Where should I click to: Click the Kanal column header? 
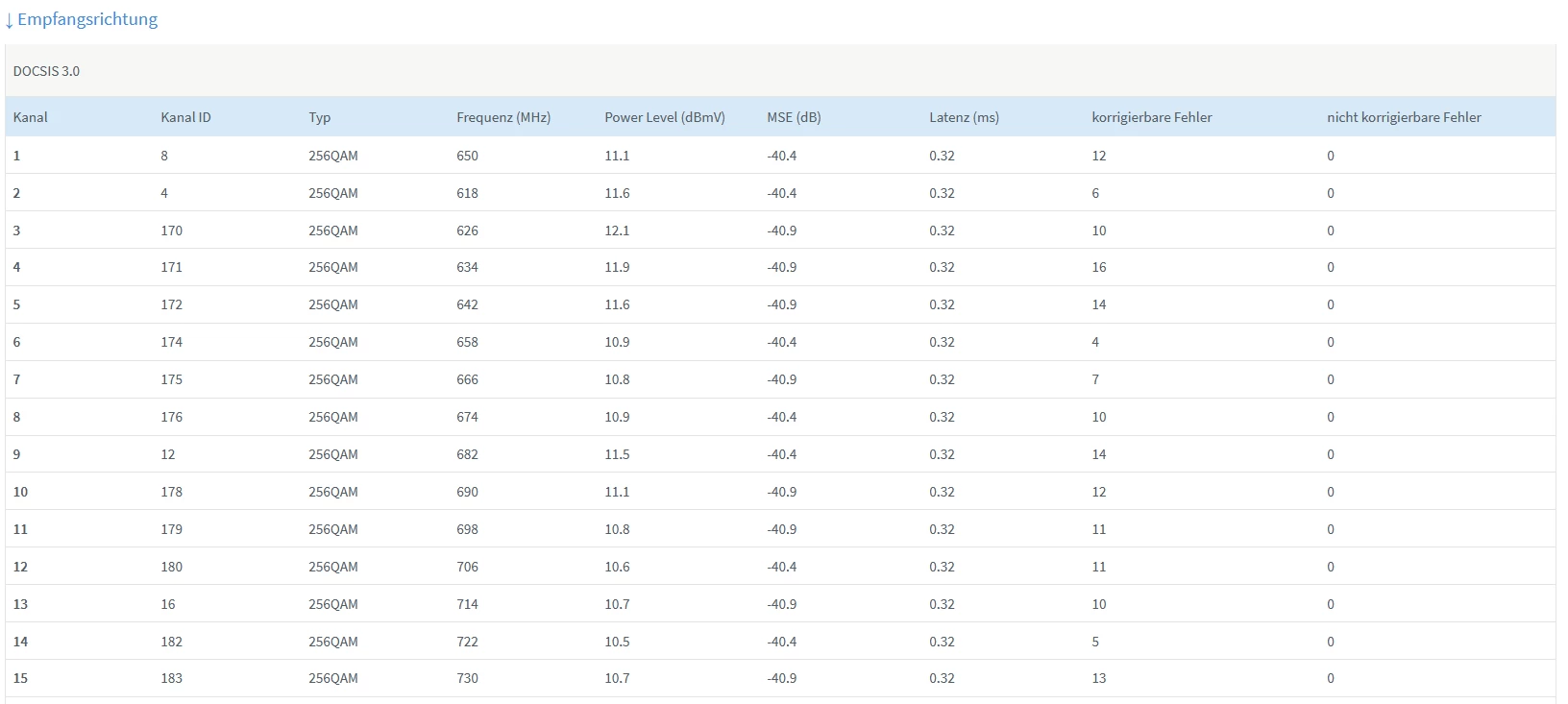31,117
